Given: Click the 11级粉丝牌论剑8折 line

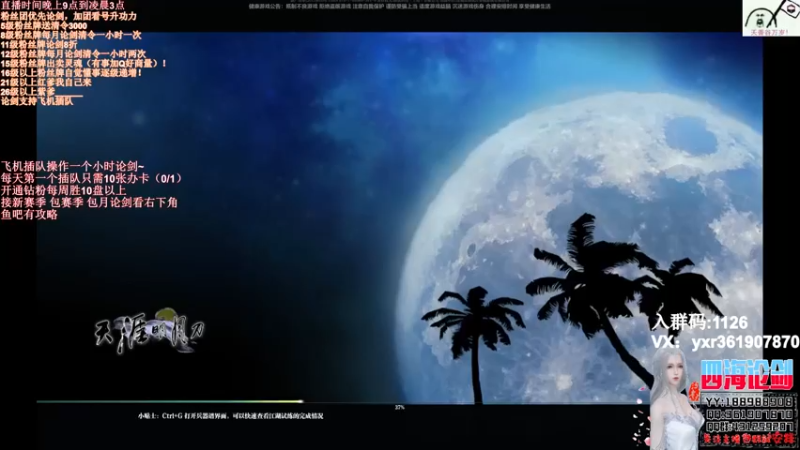Looking at the screenshot, I should pos(39,44).
